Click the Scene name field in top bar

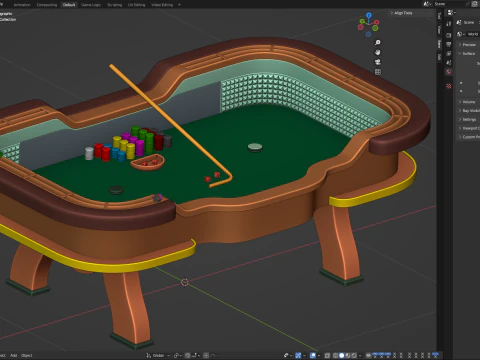[448, 4]
